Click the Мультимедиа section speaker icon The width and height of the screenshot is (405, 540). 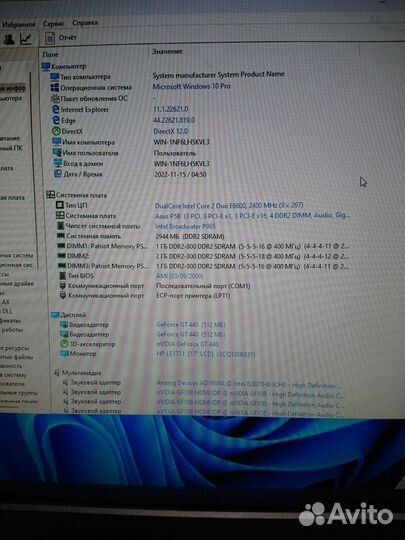tap(57, 373)
